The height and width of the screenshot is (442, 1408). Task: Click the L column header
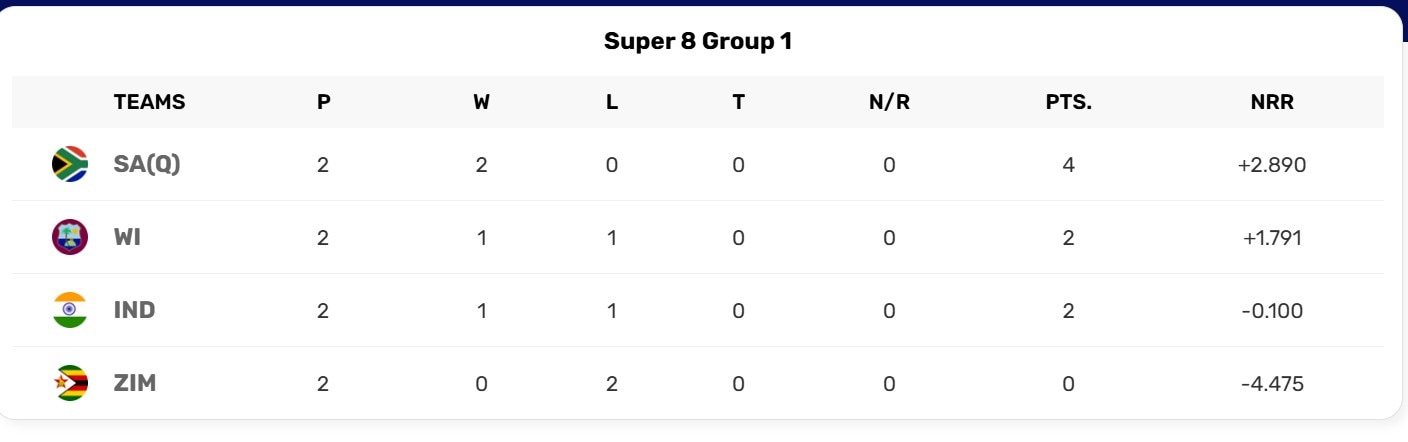point(612,102)
